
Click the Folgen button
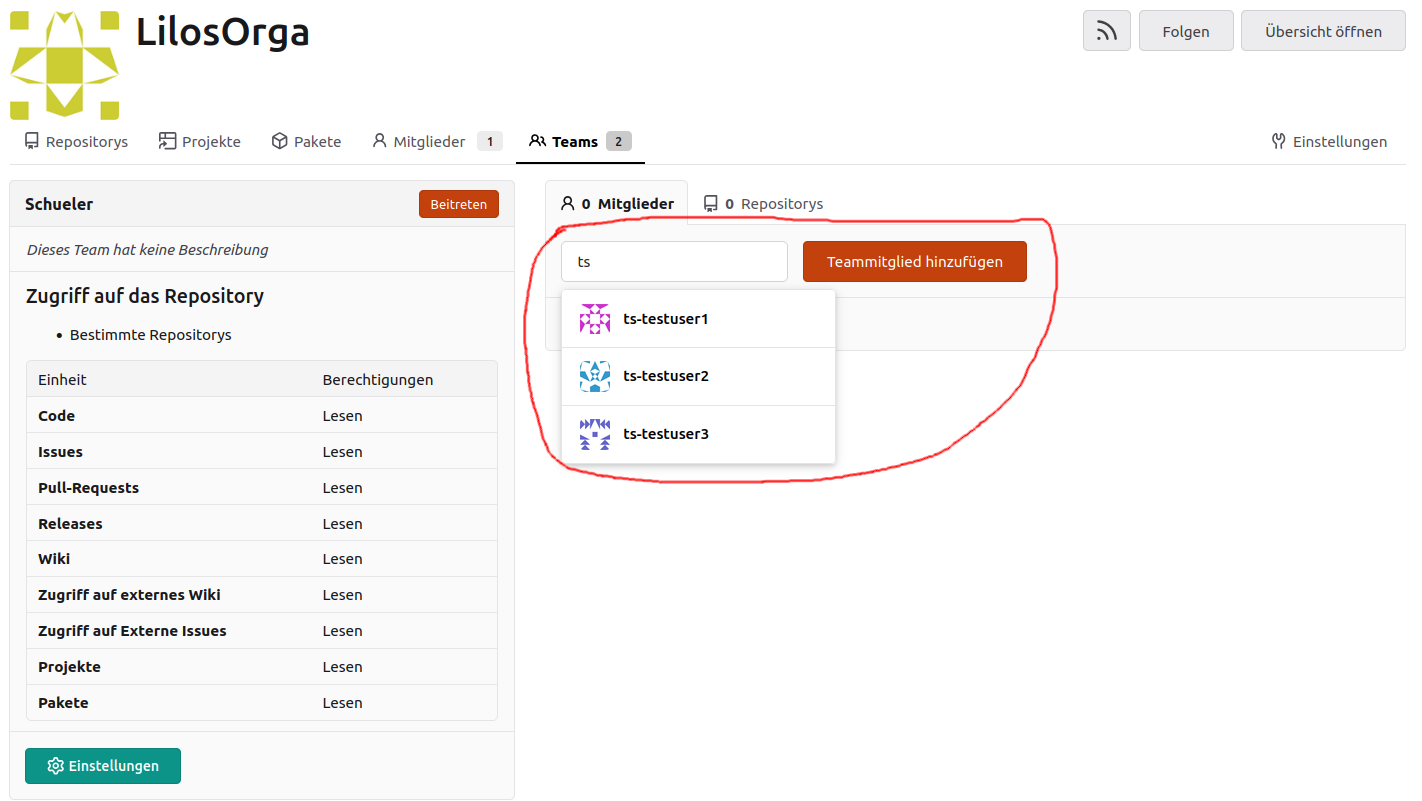coord(1185,31)
